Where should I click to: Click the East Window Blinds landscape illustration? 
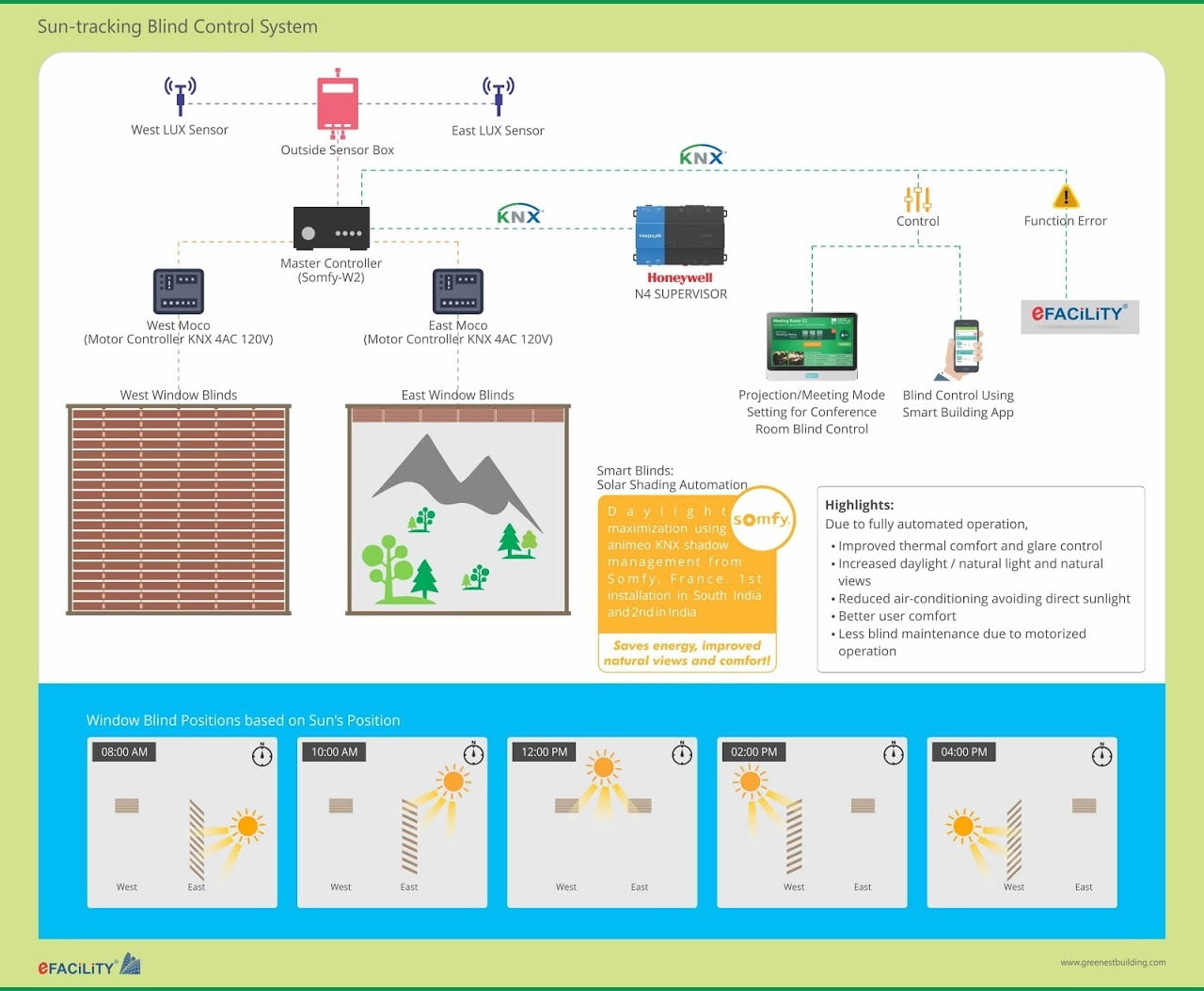[458, 510]
